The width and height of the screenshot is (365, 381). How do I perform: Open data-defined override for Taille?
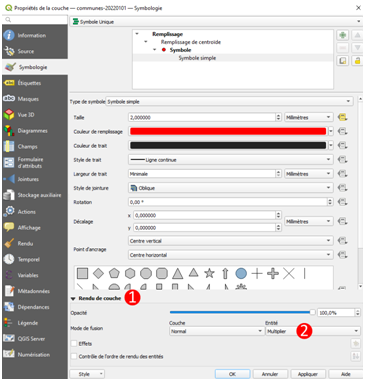pos(342,117)
